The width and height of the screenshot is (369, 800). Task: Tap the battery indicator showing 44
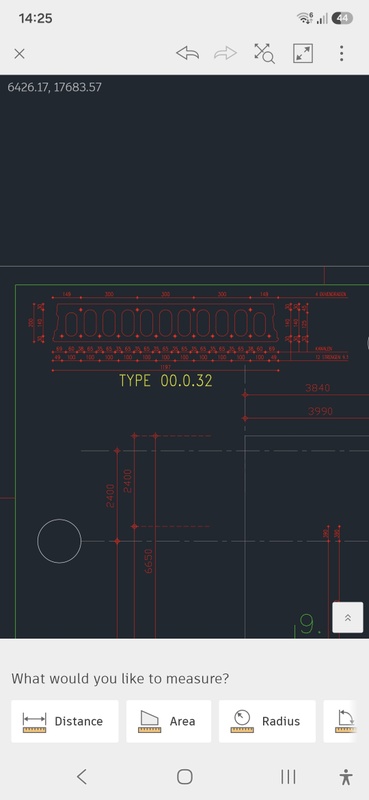(x=342, y=18)
